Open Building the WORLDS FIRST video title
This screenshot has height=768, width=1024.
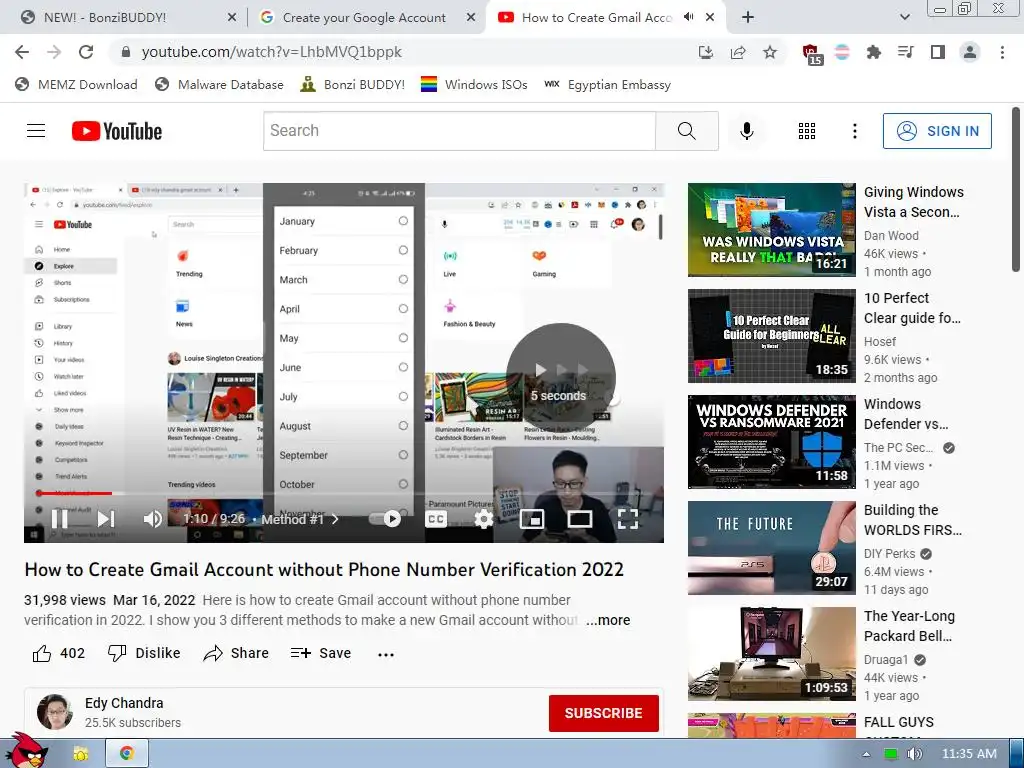912,520
